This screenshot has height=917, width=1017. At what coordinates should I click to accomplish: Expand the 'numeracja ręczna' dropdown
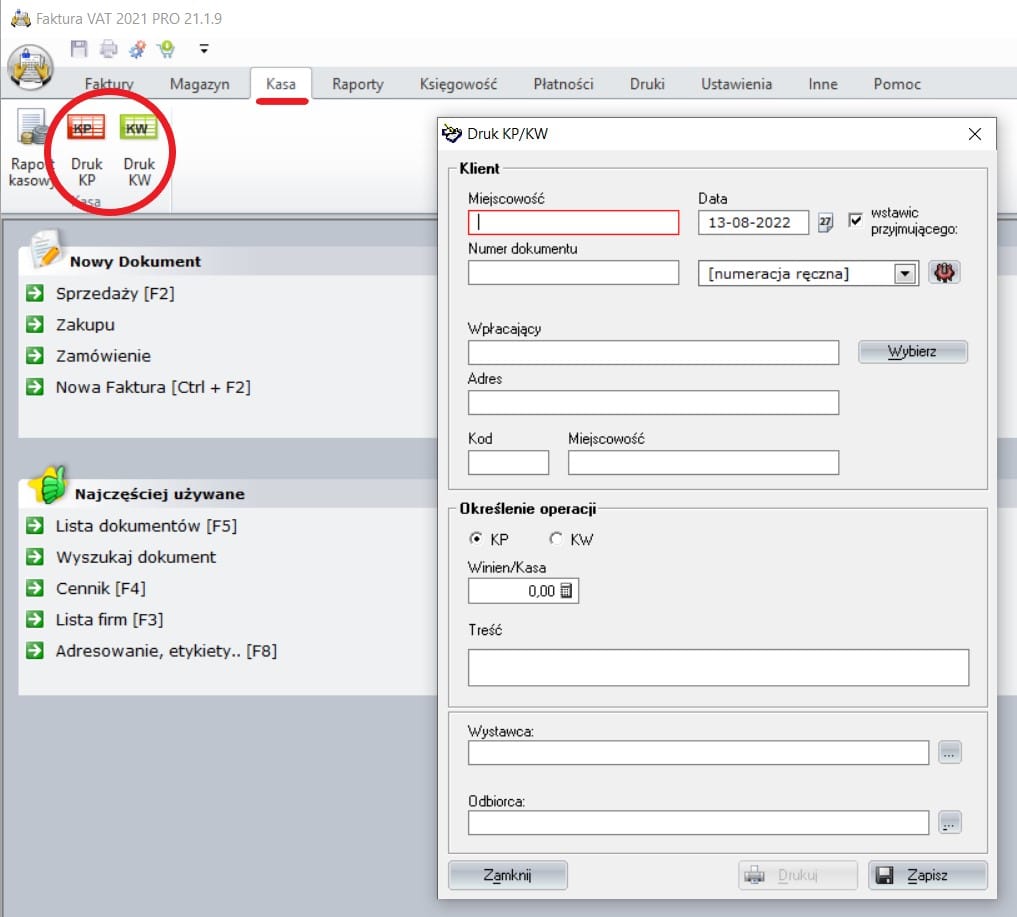coord(905,273)
